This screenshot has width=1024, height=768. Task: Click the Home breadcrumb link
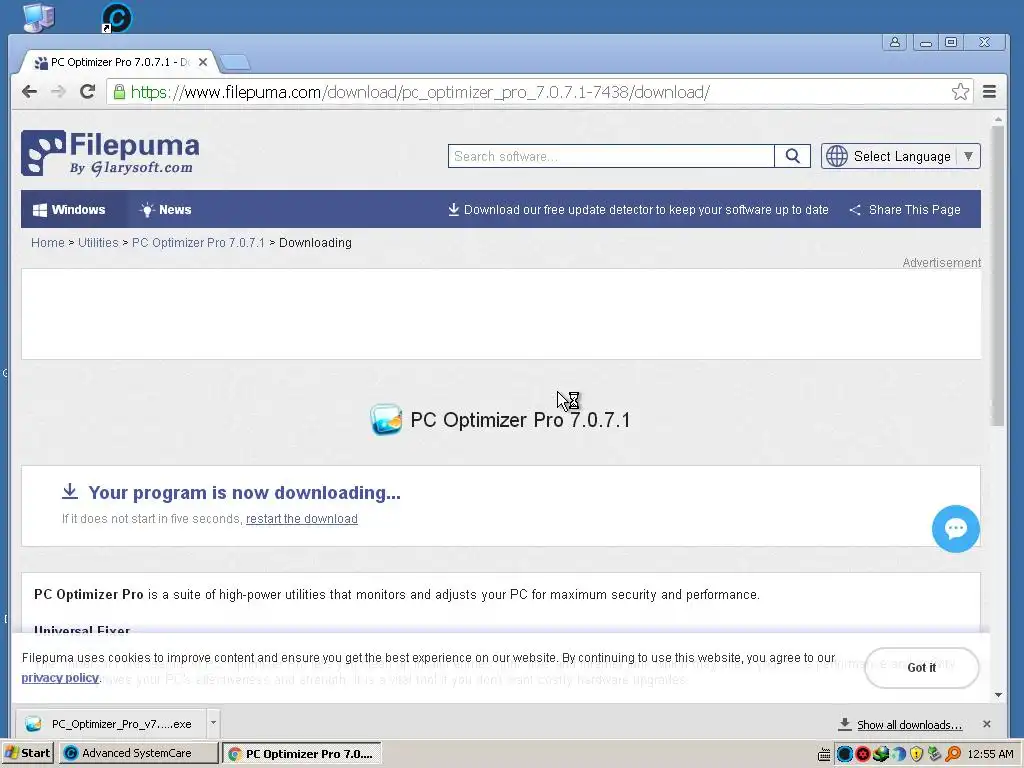(48, 242)
